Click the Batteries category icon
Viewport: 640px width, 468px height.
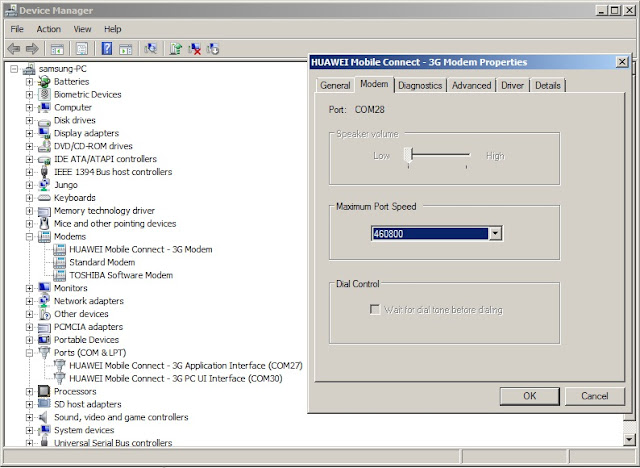point(44,82)
